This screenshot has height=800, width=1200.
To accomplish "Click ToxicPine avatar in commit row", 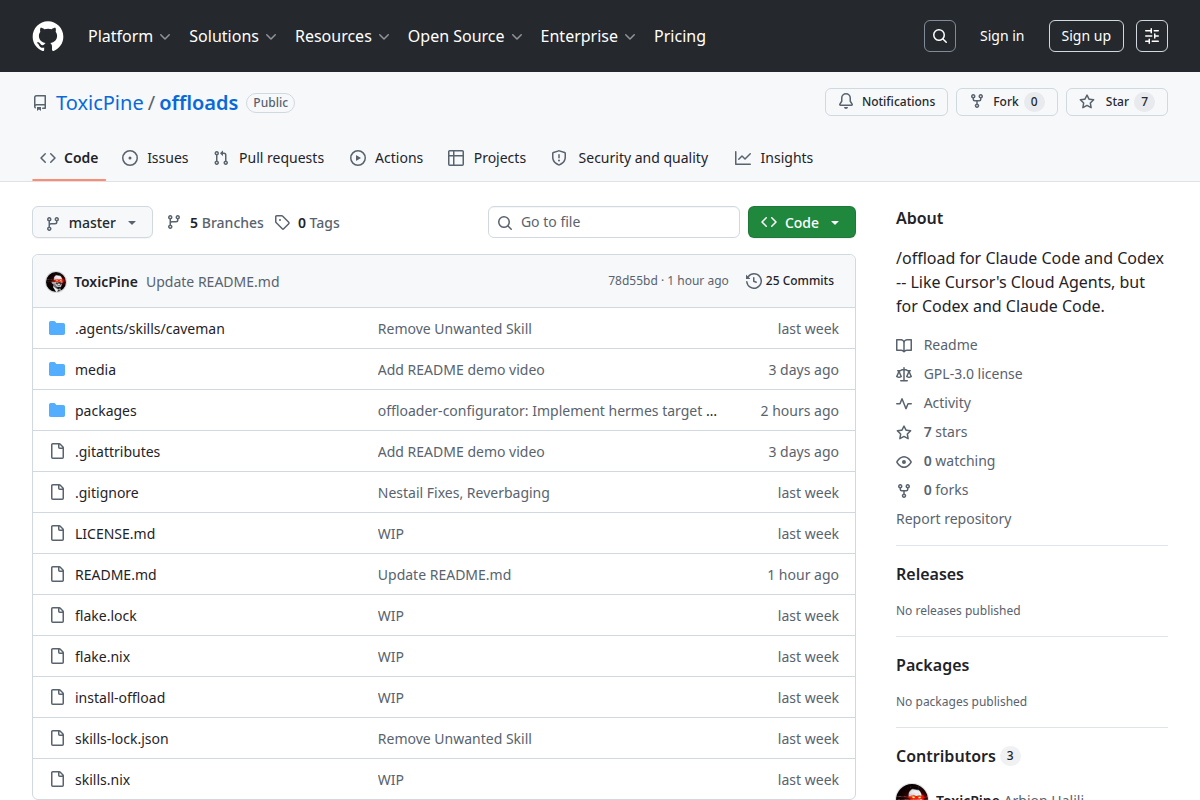I will pyautogui.click(x=56, y=282).
